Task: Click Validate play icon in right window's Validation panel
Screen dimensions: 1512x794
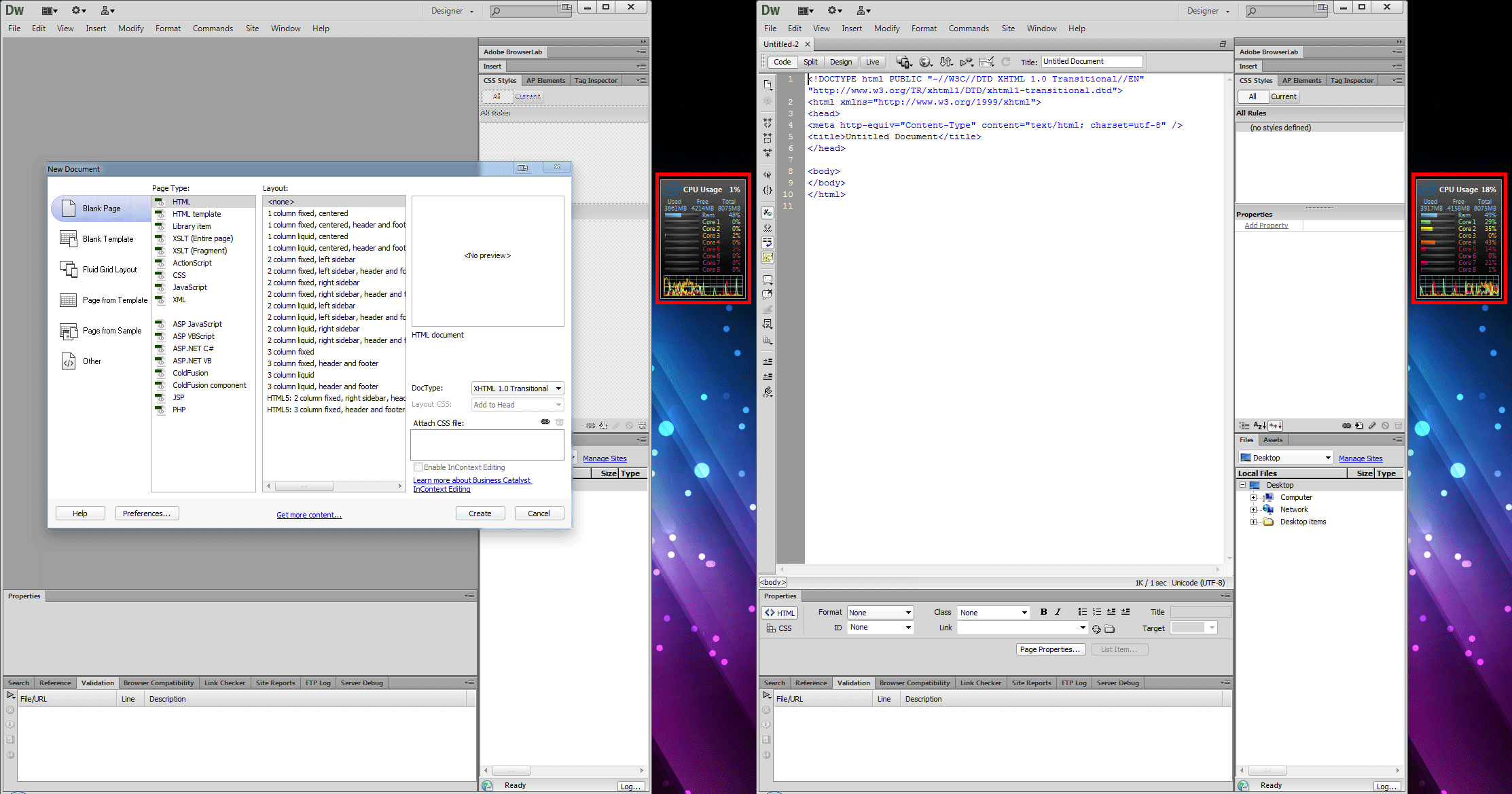Action: click(766, 696)
